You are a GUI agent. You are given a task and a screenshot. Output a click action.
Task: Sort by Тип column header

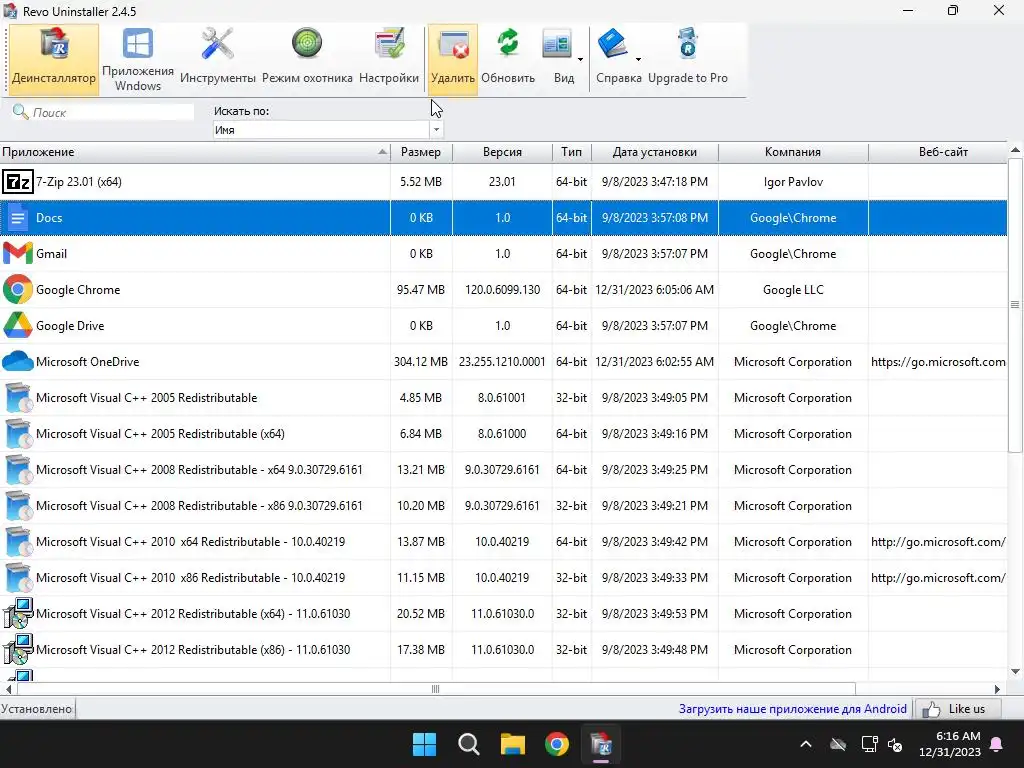coord(571,152)
